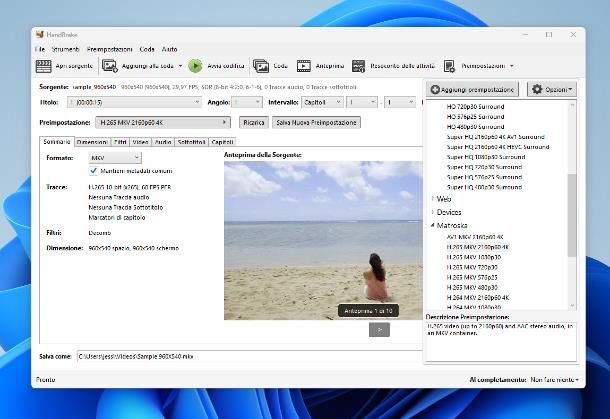Click the Opzioni gear button
The image size is (610, 419).
tap(551, 90)
